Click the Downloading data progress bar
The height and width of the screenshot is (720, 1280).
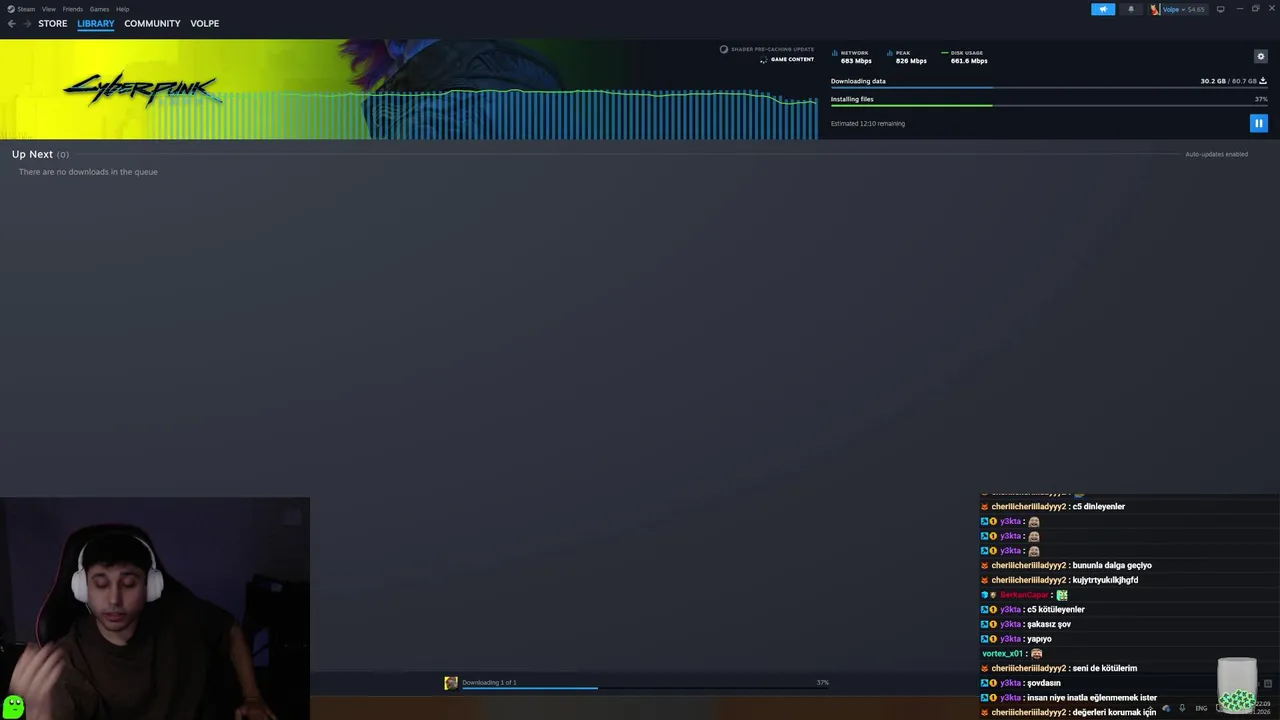[x=1049, y=87]
